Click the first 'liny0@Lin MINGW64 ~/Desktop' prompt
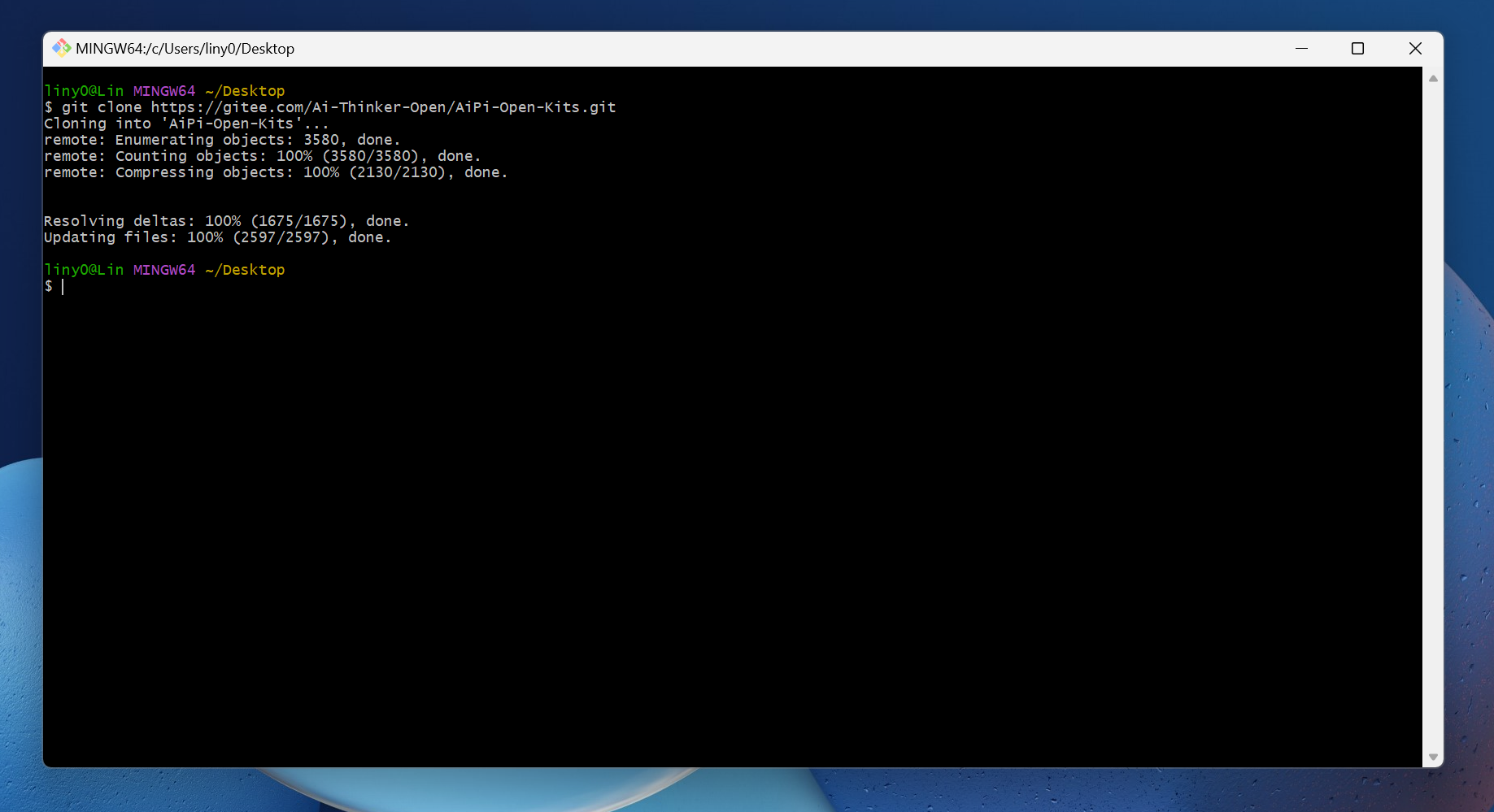Screen dimensions: 1494x812 tap(164, 91)
